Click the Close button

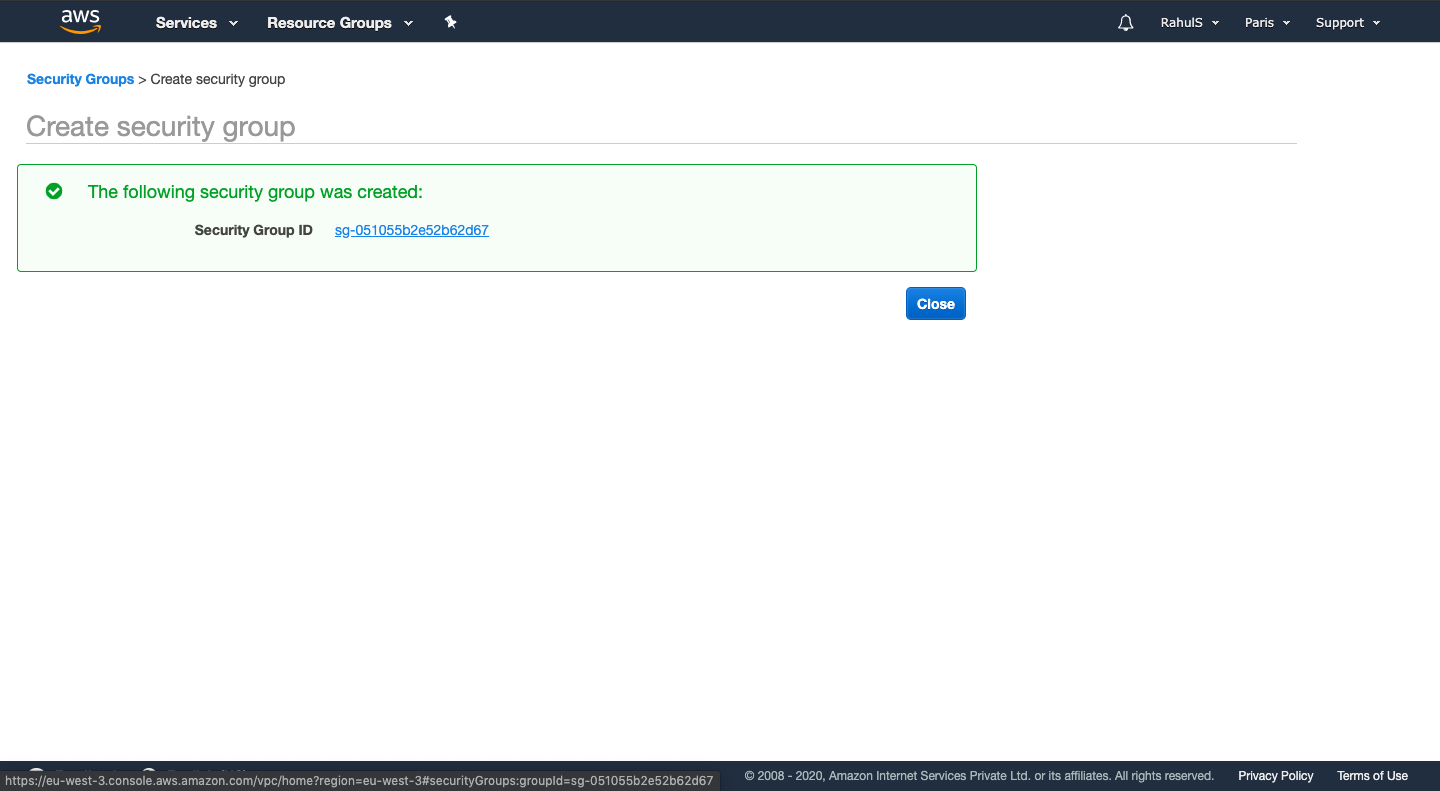click(x=935, y=303)
